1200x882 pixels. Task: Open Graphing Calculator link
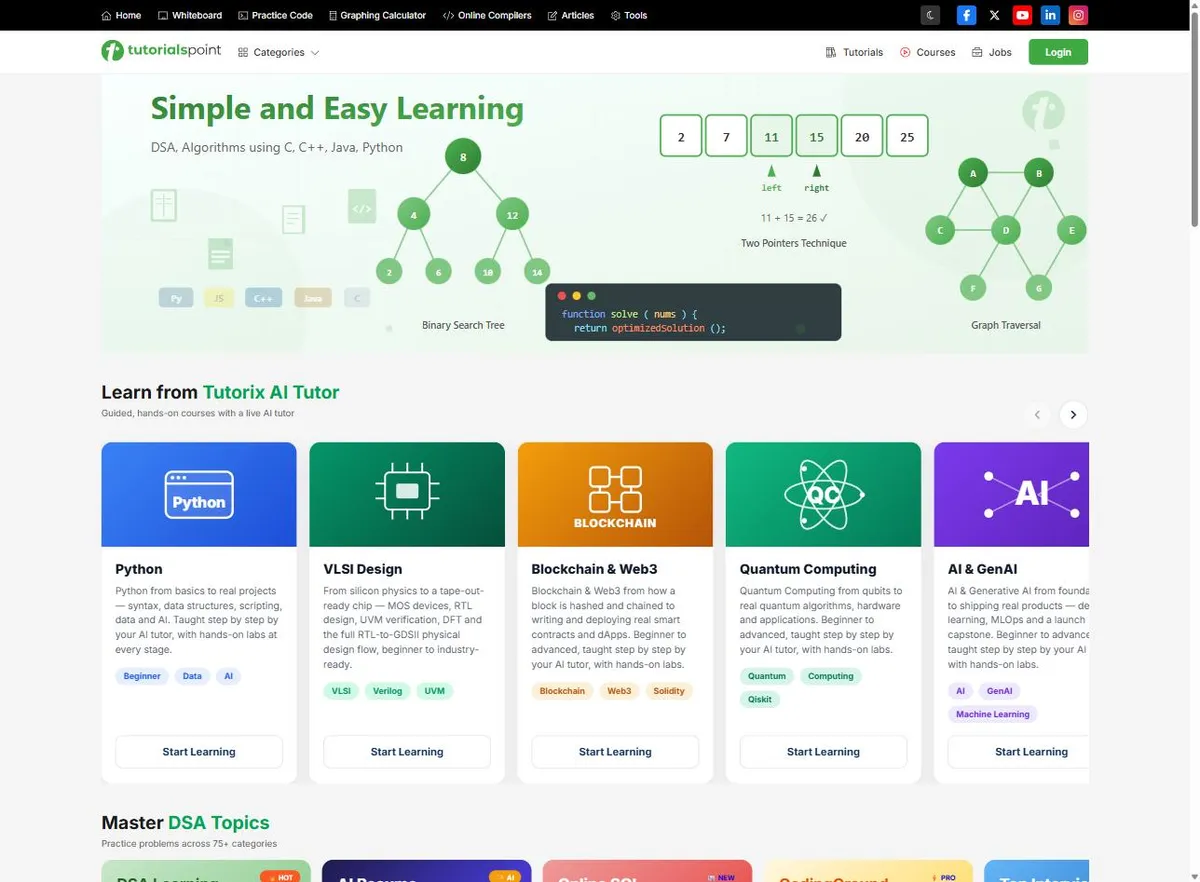(376, 15)
